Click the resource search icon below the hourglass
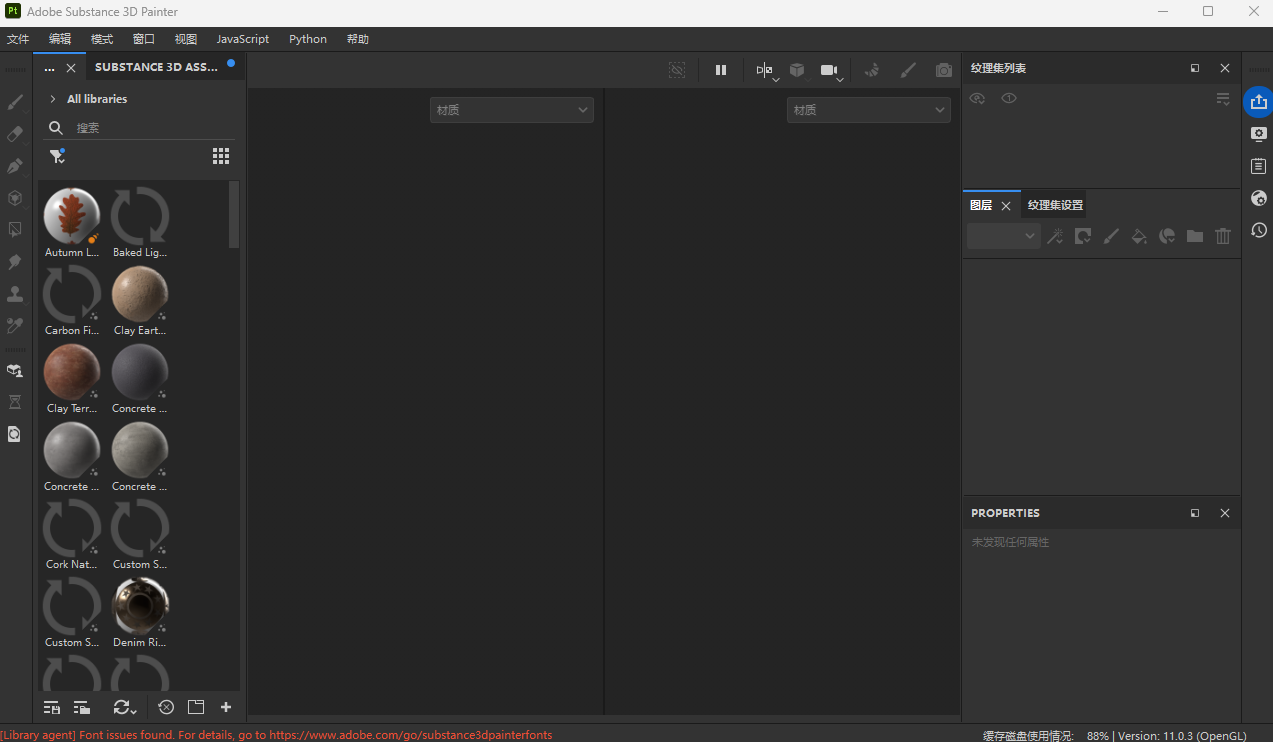 tap(15, 434)
